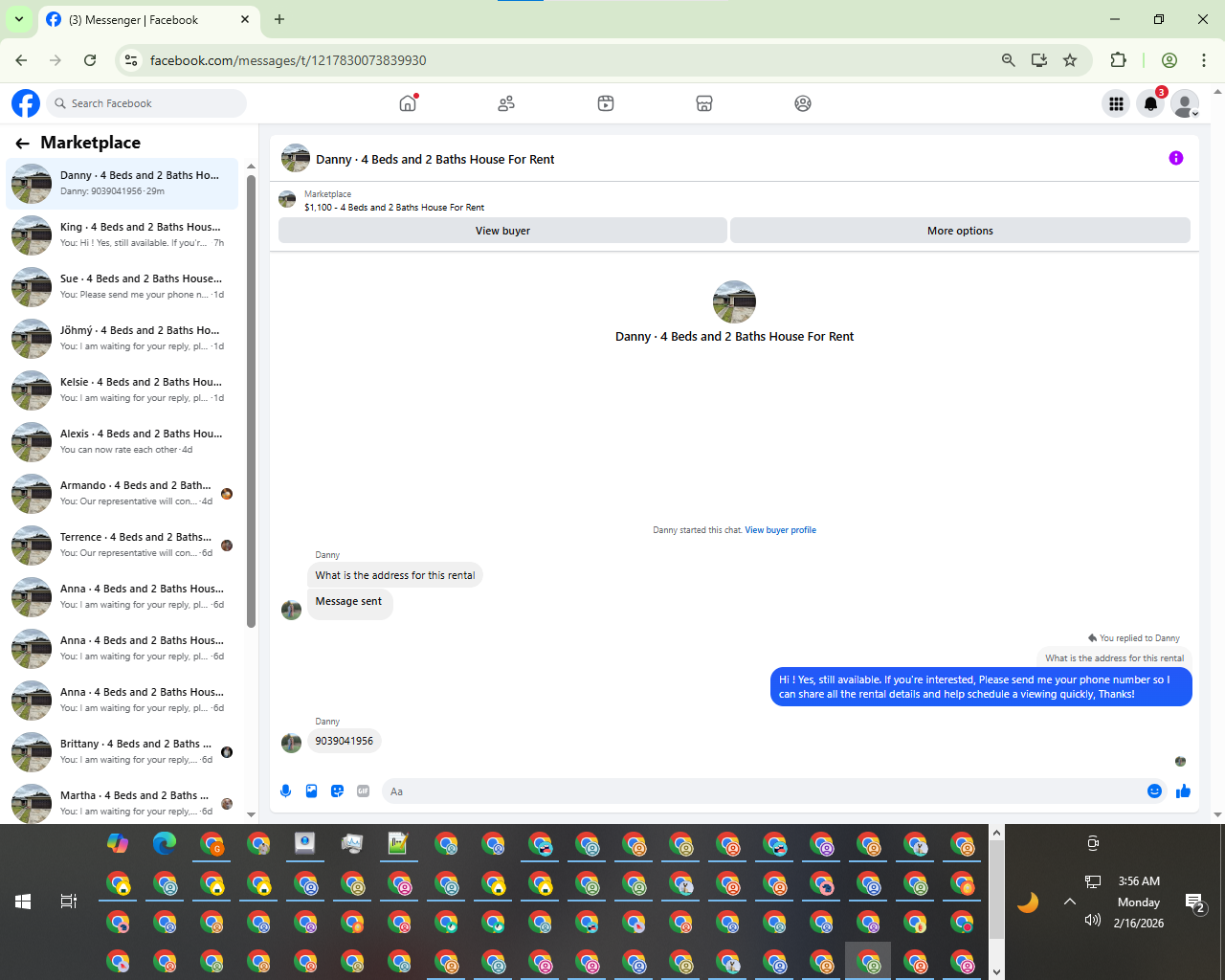
Task: Open the emoji picker icon
Action: pos(1154,791)
